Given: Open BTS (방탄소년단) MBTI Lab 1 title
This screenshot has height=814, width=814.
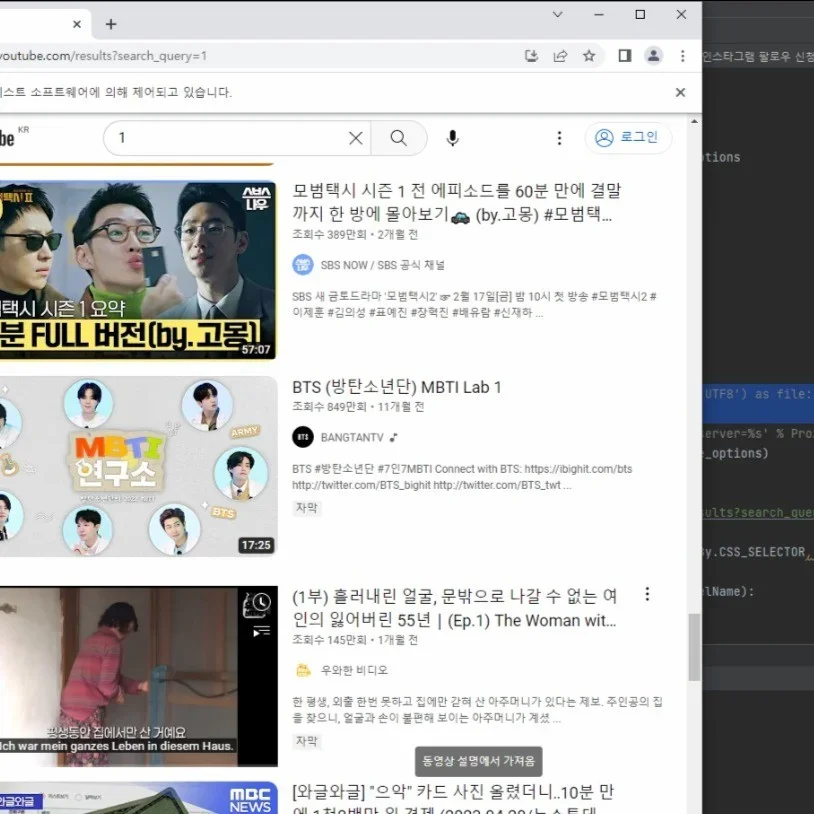Looking at the screenshot, I should (397, 387).
